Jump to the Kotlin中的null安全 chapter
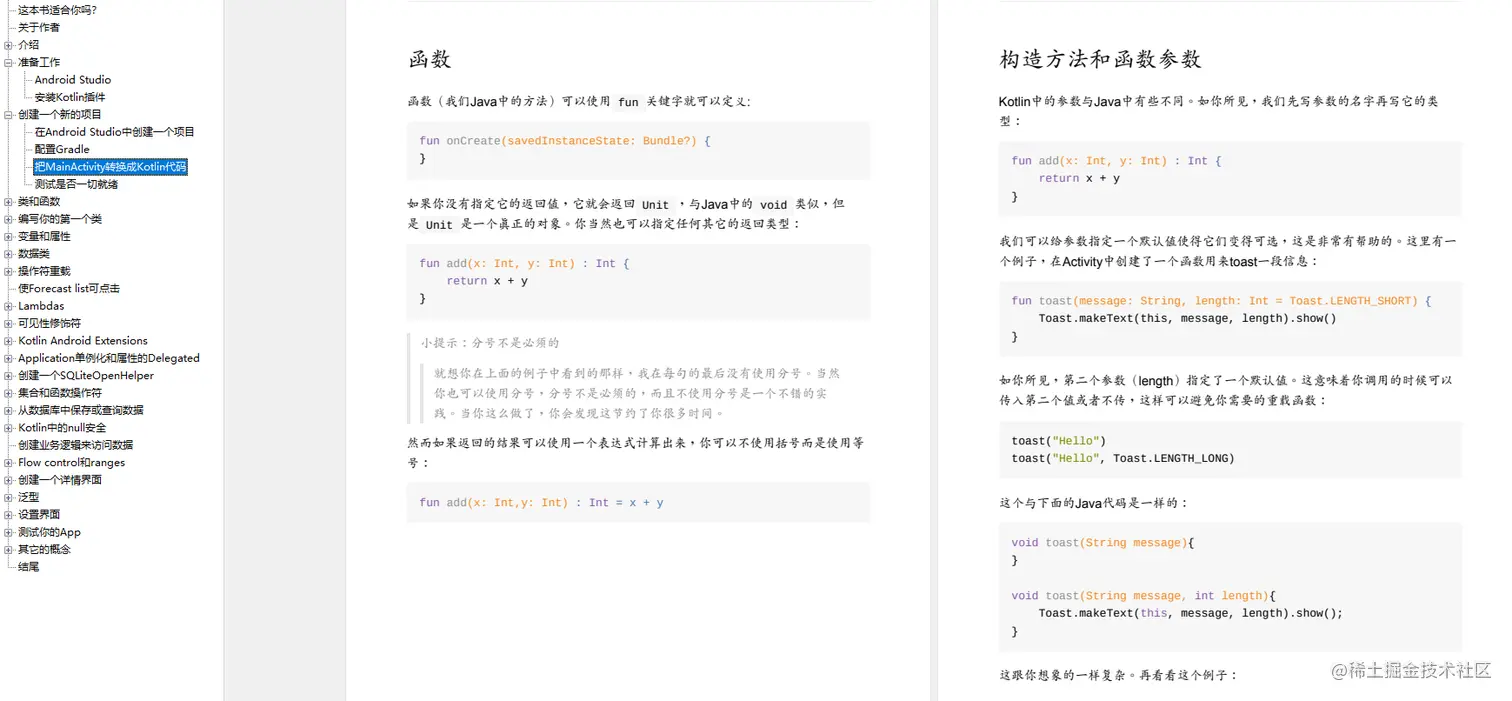 (x=62, y=428)
